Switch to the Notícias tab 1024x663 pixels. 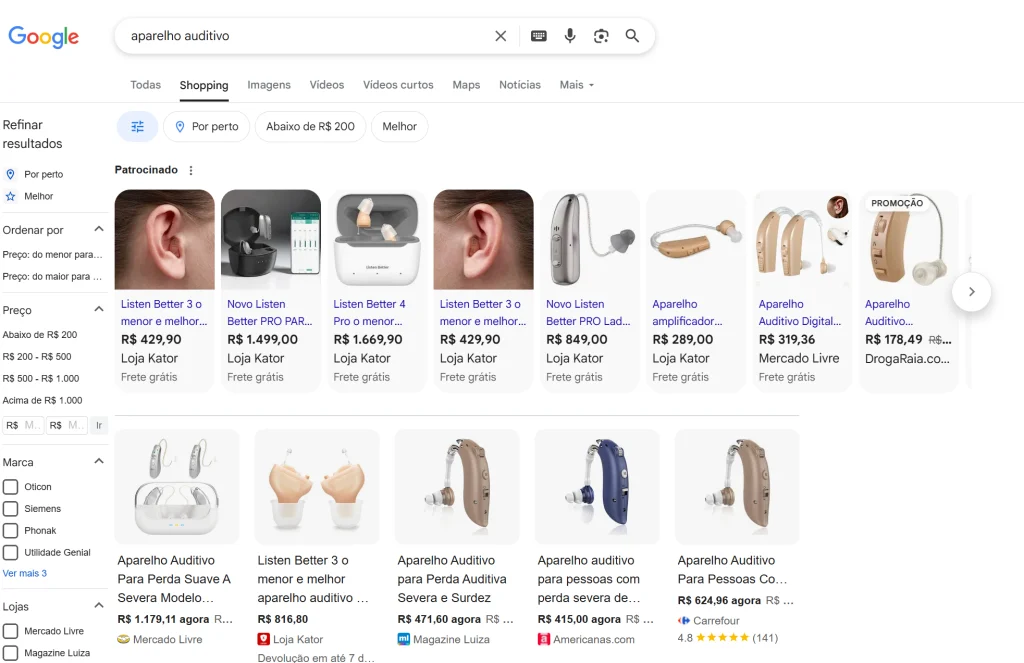520,85
